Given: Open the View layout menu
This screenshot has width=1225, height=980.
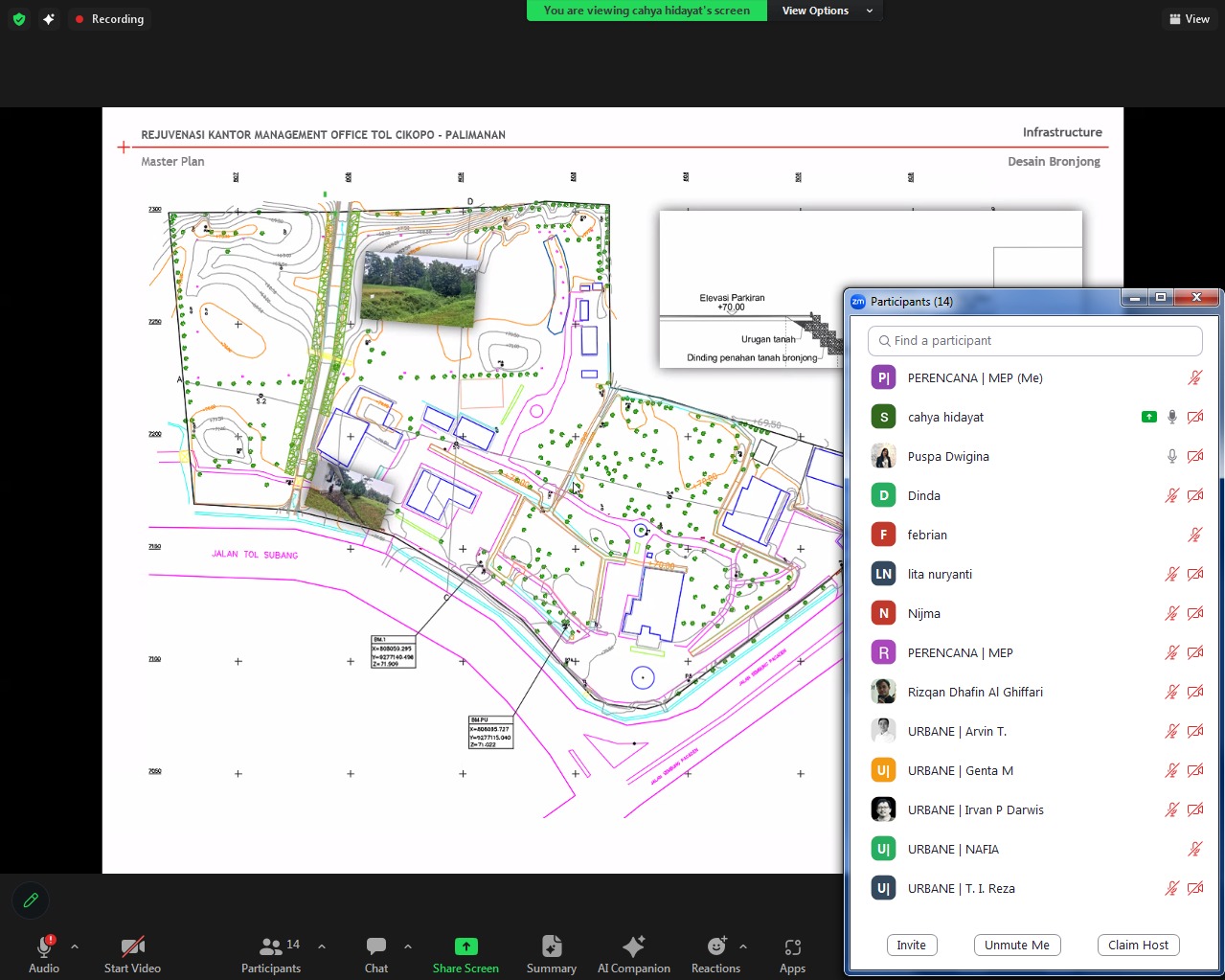Looking at the screenshot, I should pyautogui.click(x=1190, y=19).
